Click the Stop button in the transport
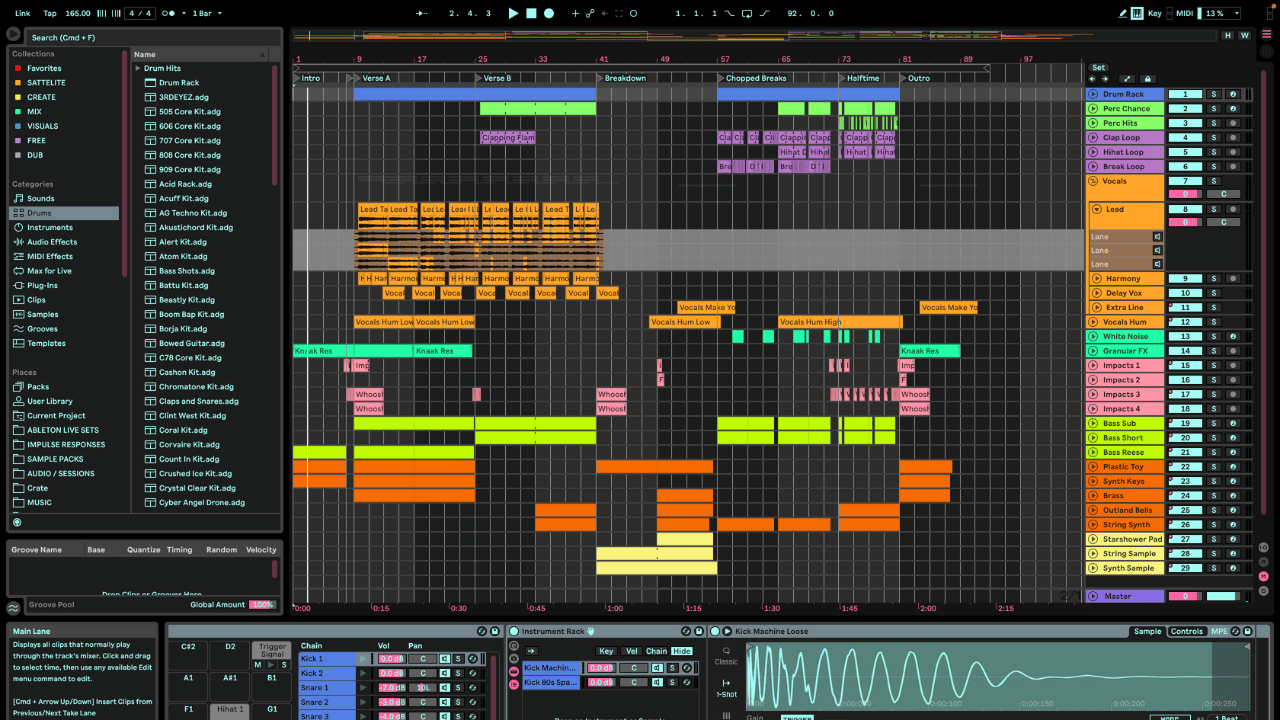This screenshot has height=720, width=1280. 531,13
